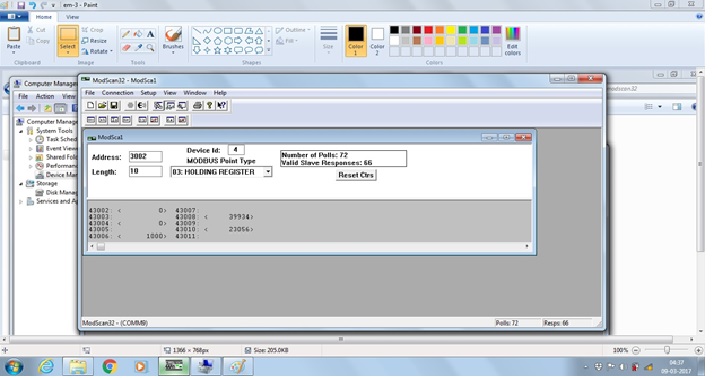Click the Color 1 button in Paint

coord(356,41)
